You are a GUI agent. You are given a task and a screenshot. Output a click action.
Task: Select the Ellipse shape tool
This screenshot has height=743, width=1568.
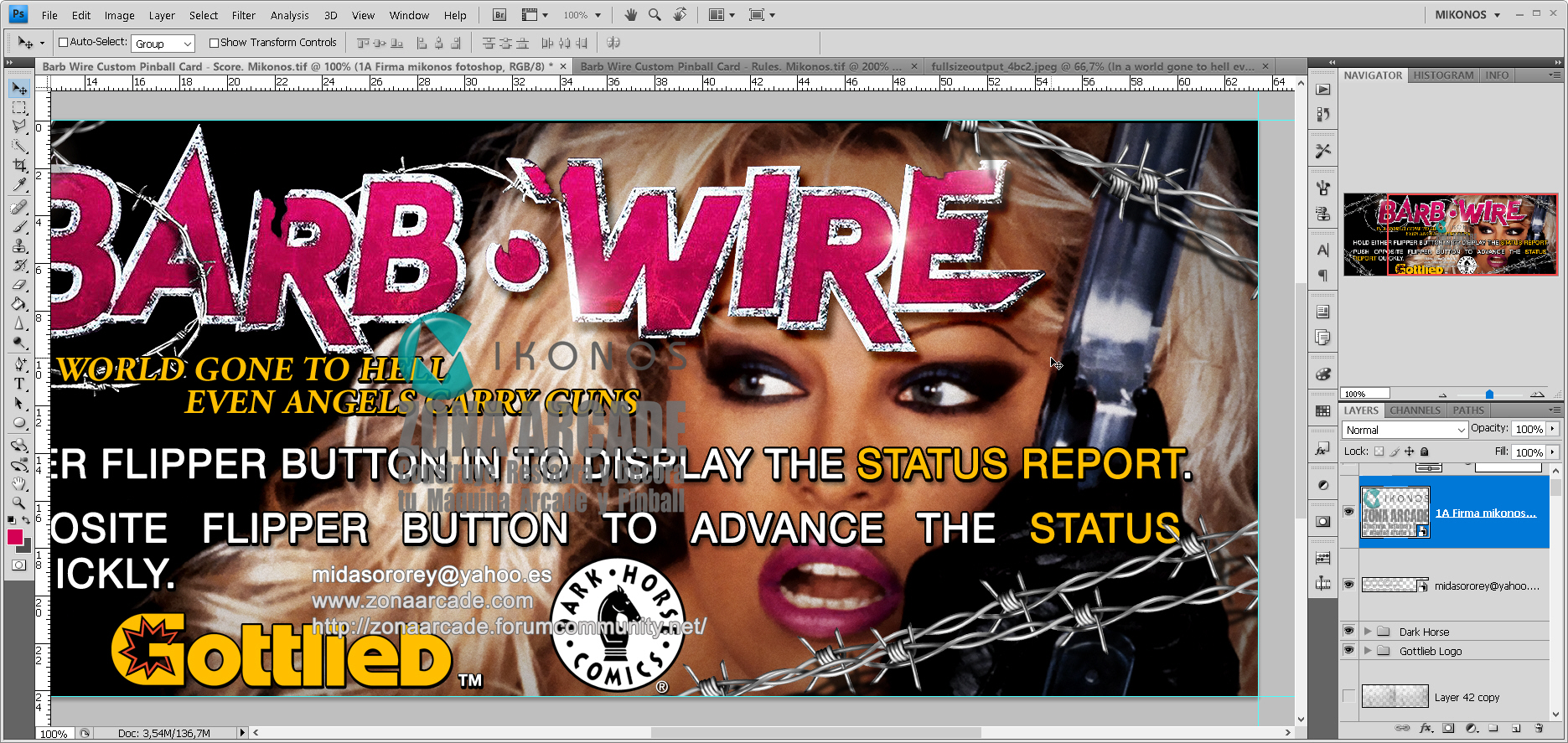point(18,423)
